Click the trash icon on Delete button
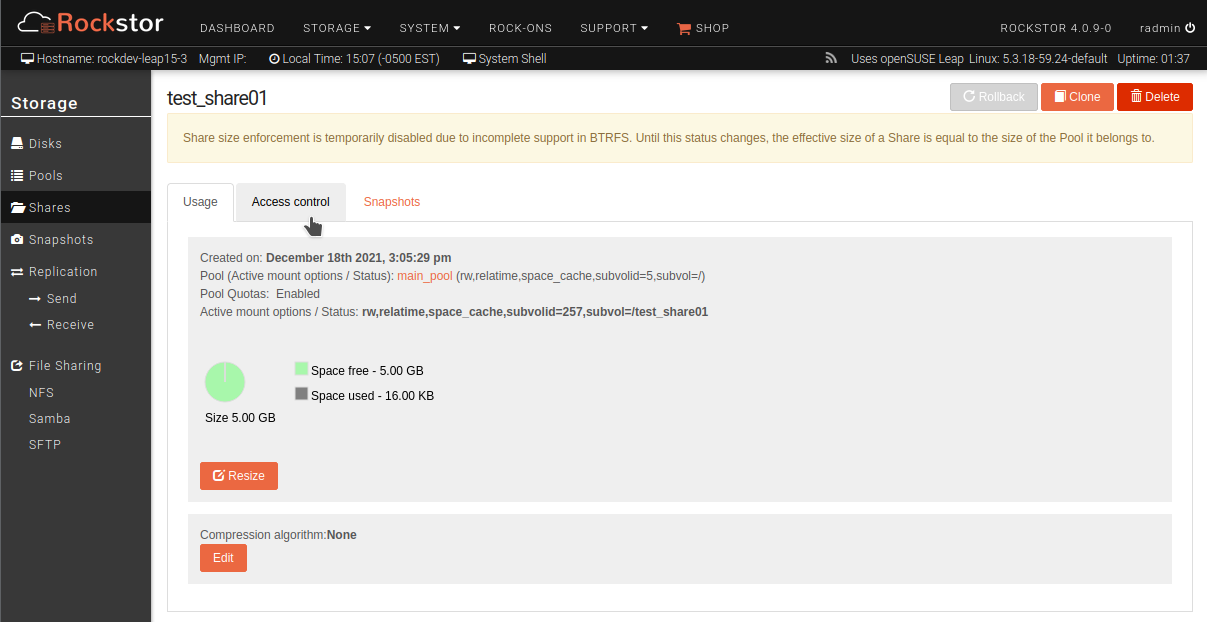1207x622 pixels. [1136, 96]
